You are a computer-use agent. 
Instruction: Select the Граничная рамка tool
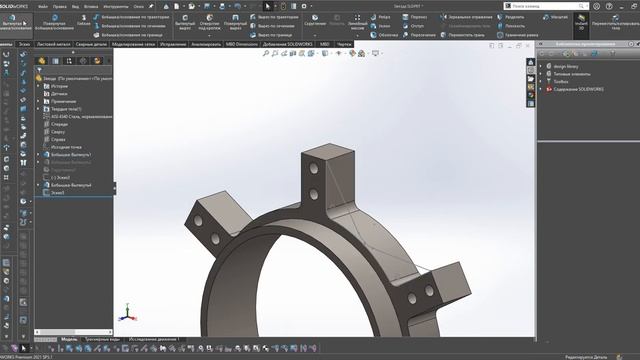click(x=517, y=35)
